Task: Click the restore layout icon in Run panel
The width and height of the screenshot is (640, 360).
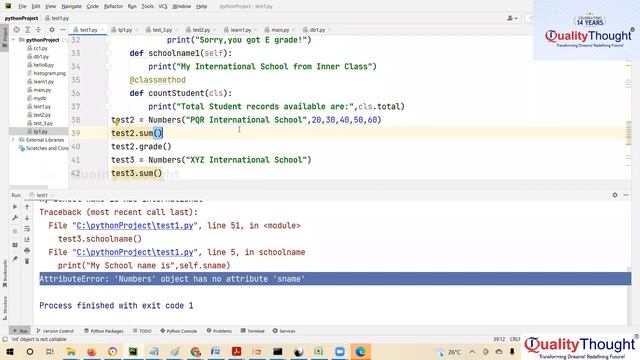Action: pyautogui.click(x=15, y=245)
